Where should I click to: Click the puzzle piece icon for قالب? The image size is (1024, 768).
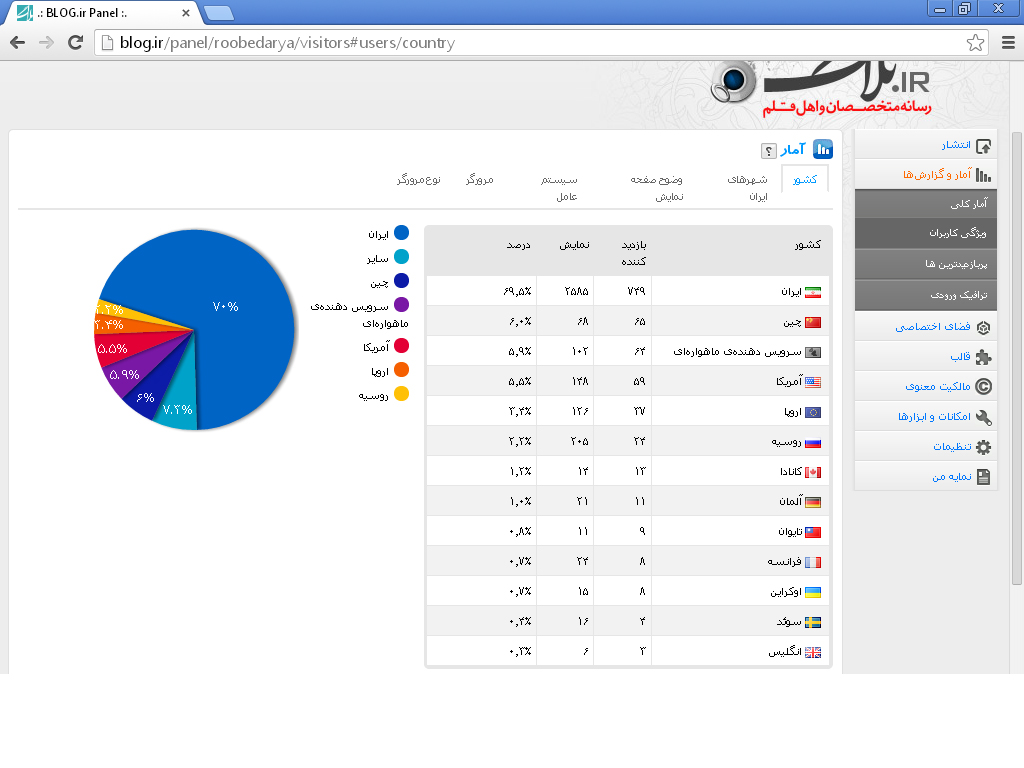tap(983, 357)
